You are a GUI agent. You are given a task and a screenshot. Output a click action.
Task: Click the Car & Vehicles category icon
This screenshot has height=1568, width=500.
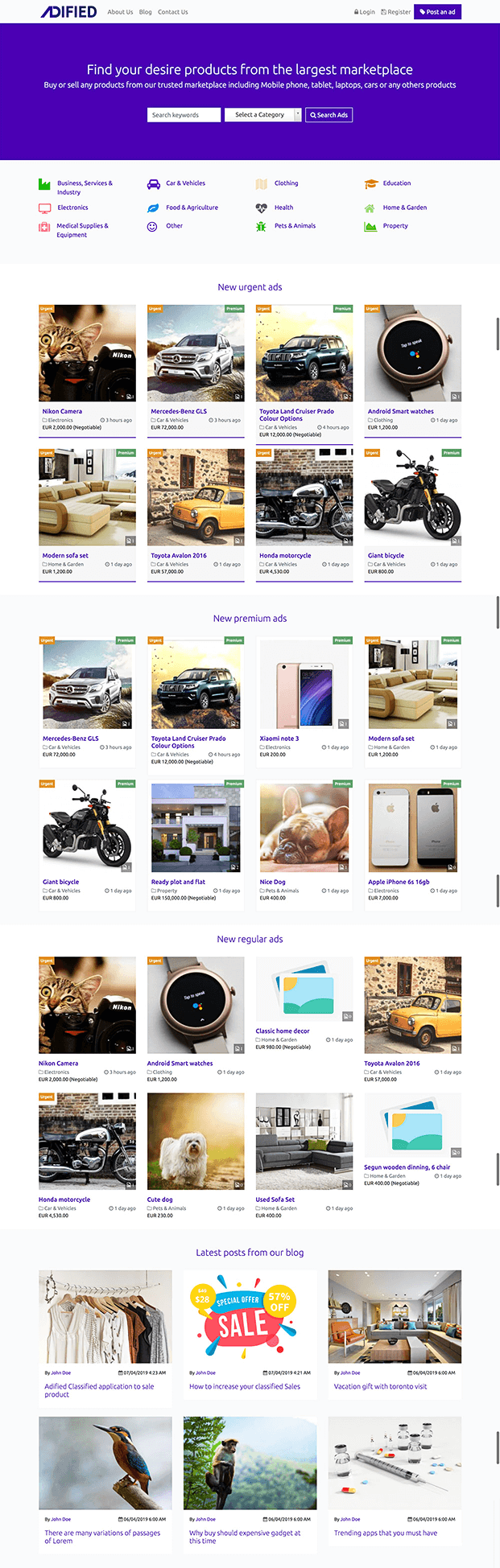153,184
